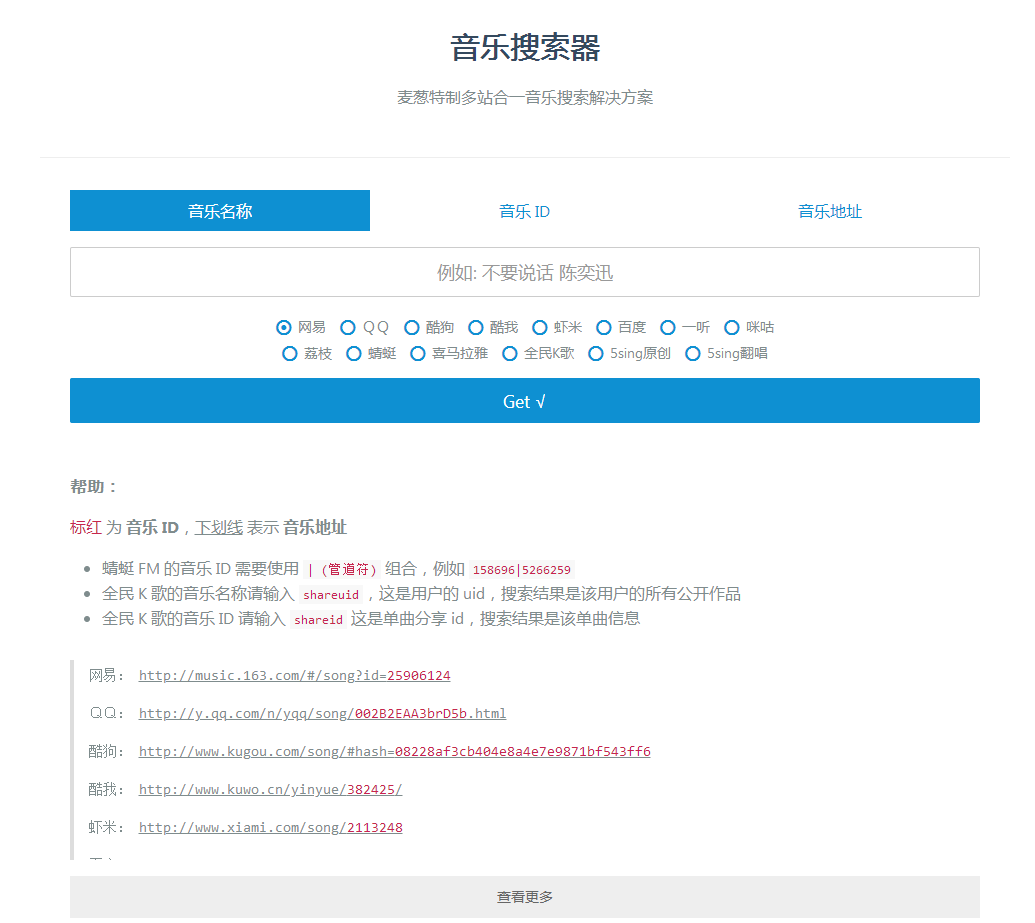Select the 一听 source option
Viewport: 1035px width, 923px height.
[x=668, y=327]
